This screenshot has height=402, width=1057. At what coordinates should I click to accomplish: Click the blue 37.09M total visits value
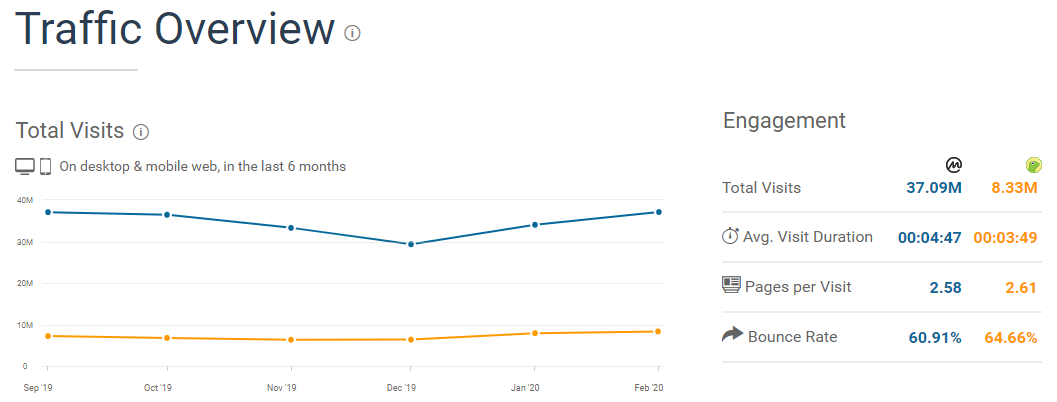[x=934, y=188]
